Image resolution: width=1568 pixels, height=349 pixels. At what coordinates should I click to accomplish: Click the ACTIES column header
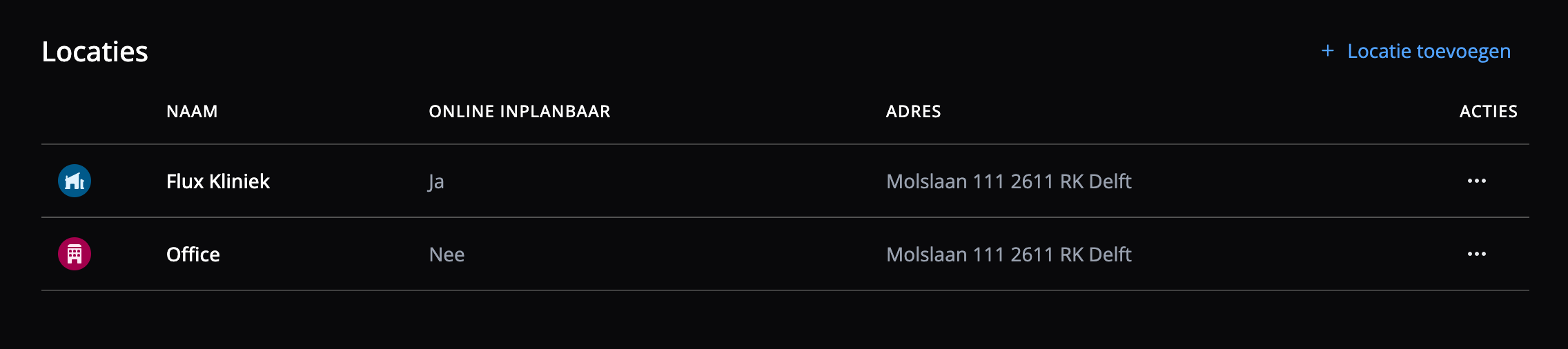[x=1488, y=112]
